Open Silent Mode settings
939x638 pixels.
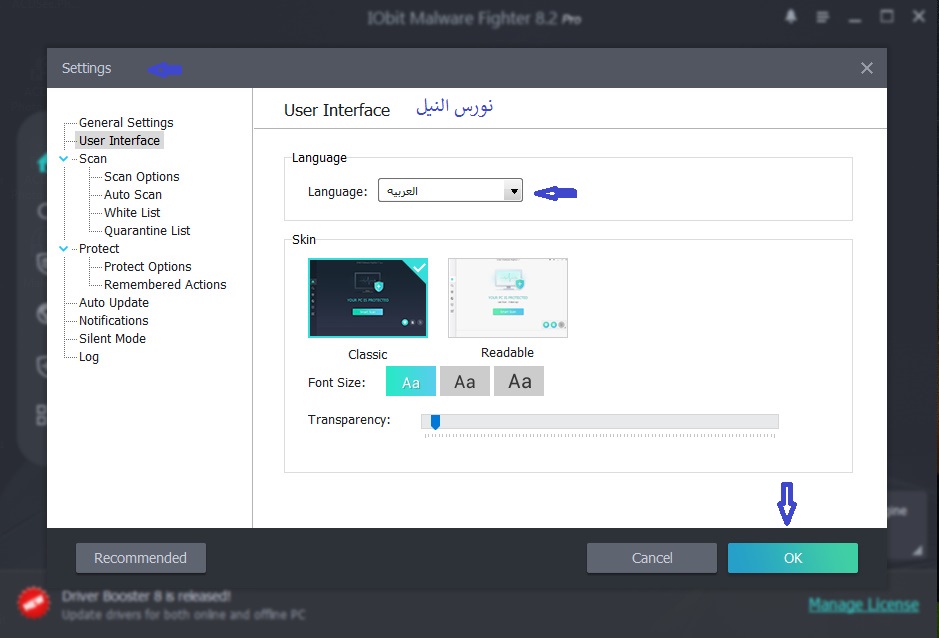pos(112,339)
